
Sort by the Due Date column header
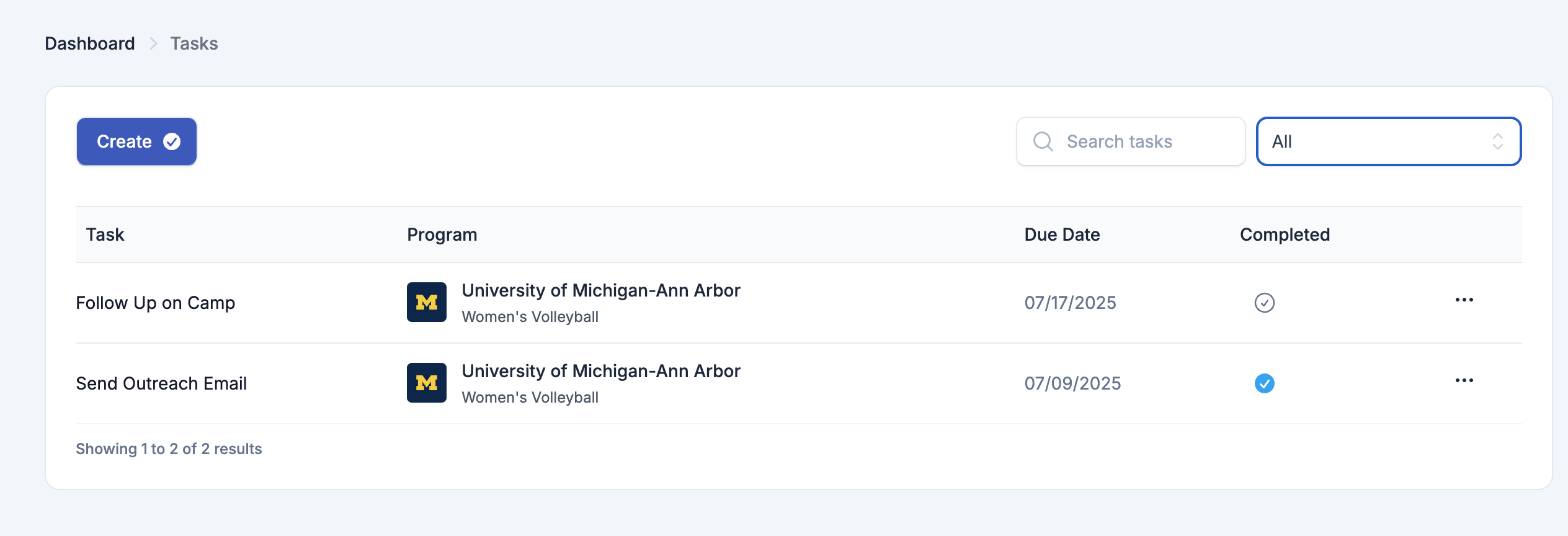click(1062, 234)
